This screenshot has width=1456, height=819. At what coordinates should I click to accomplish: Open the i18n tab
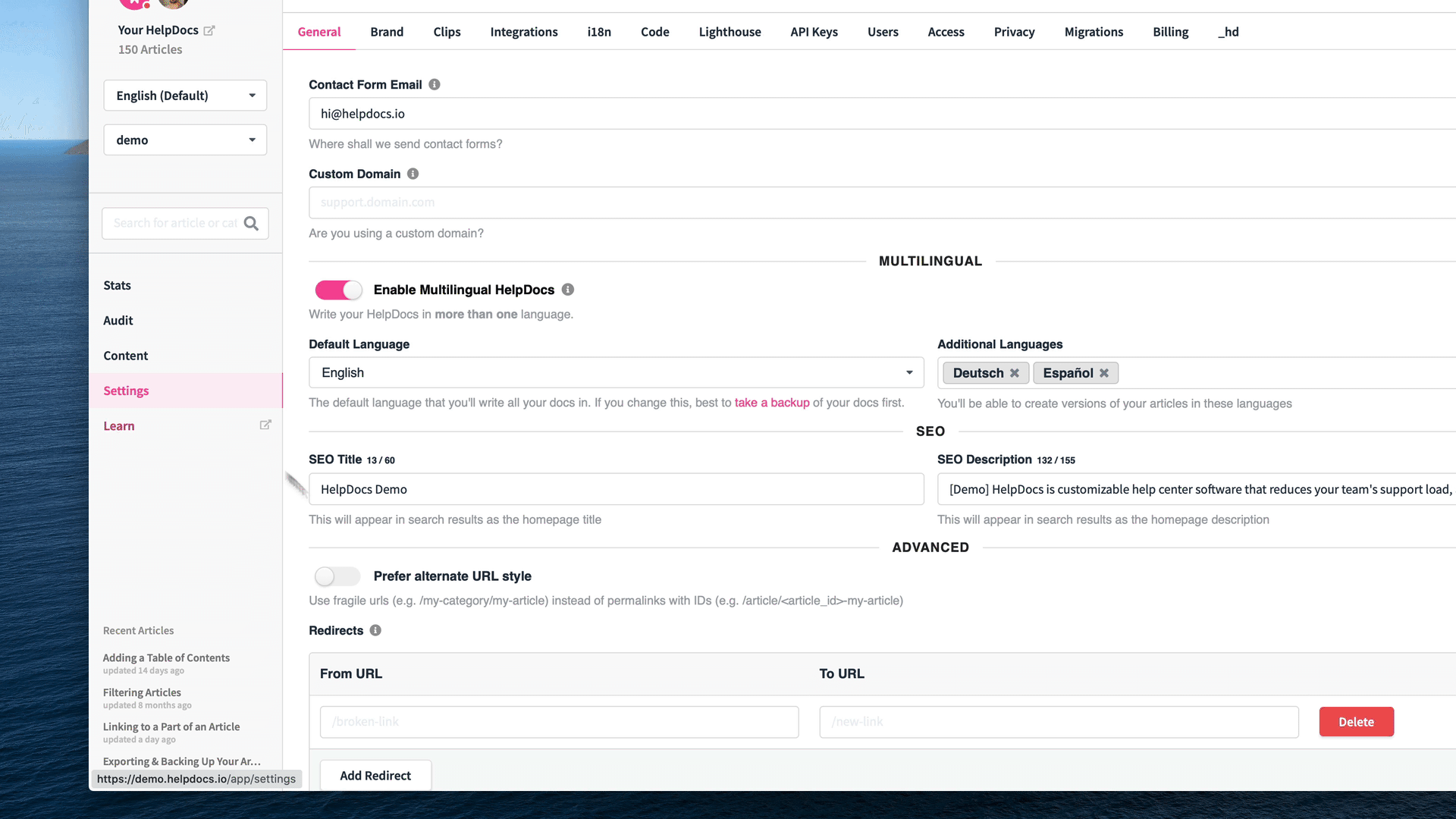coord(599,32)
